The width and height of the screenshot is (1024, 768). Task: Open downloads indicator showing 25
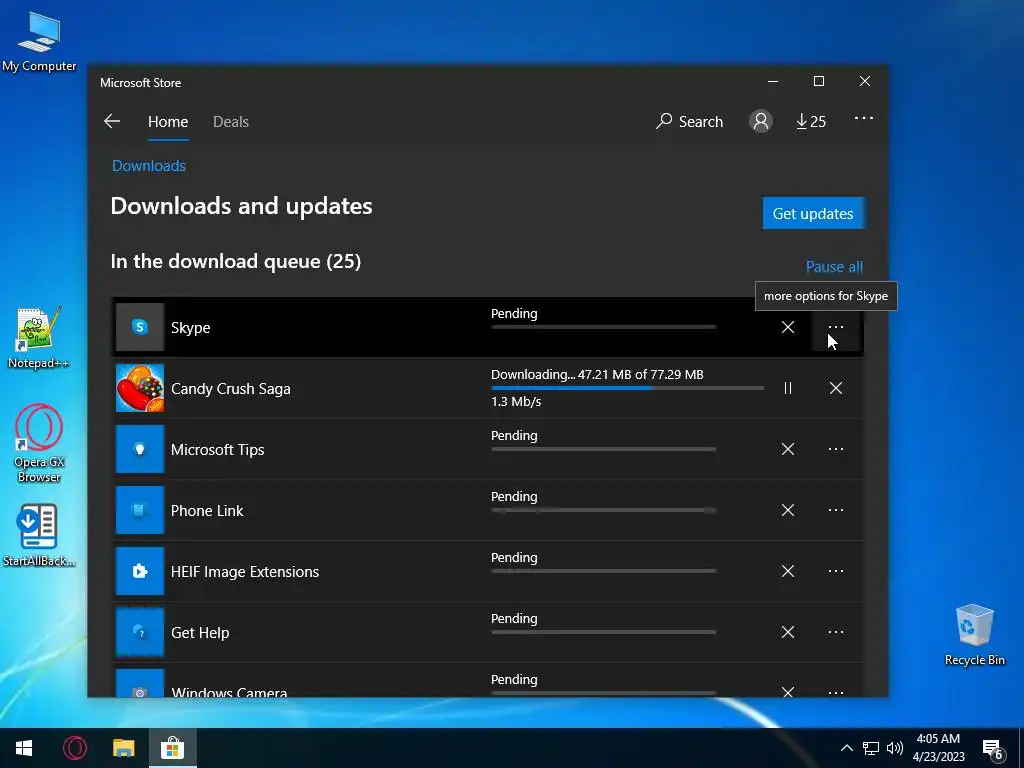click(x=811, y=121)
